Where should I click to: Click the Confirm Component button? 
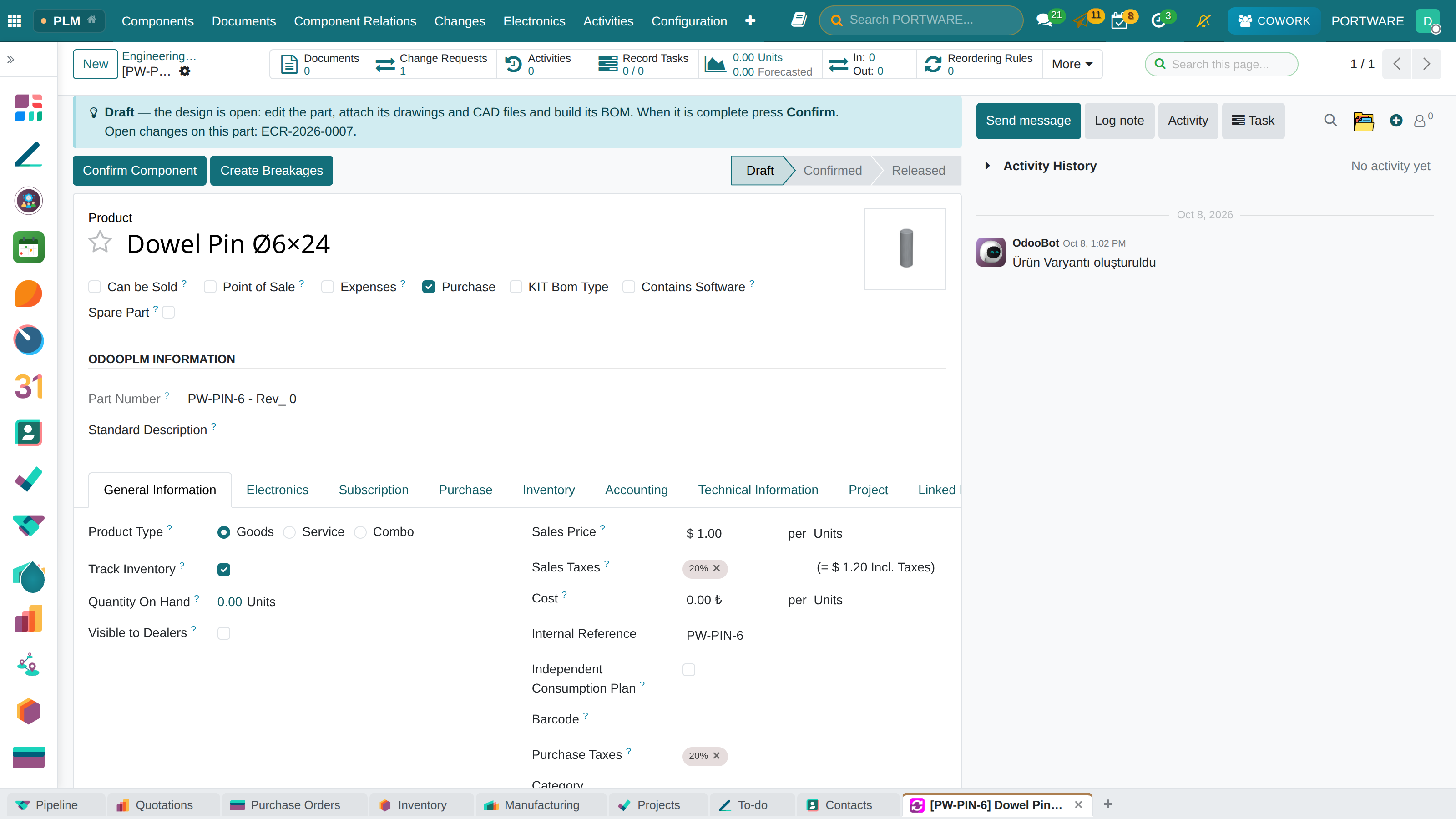[x=140, y=171]
